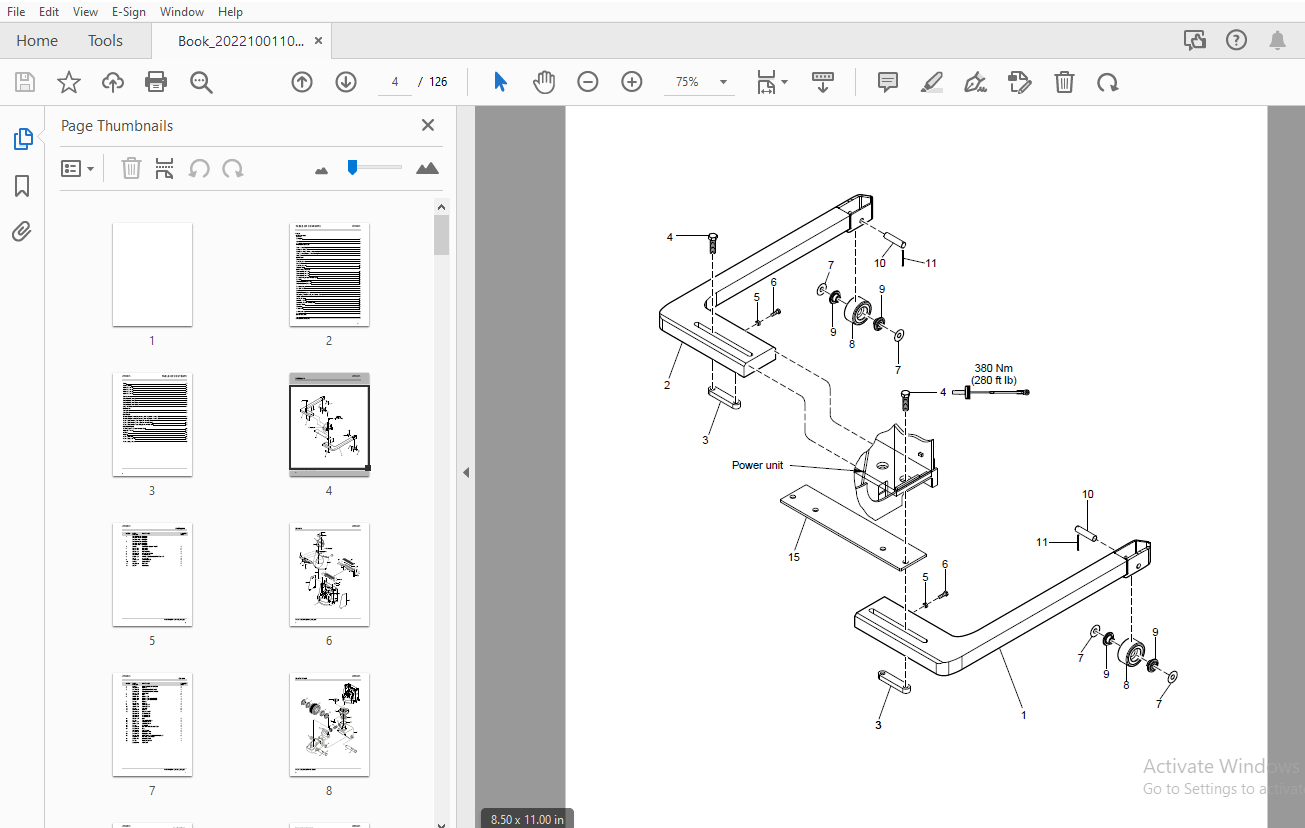Switch to the Home tab

(37, 41)
